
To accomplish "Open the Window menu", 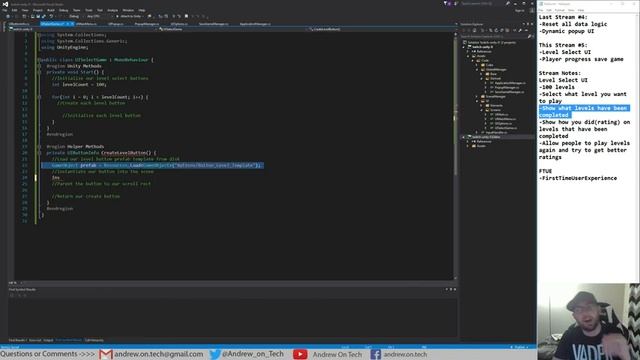I will pos(128,10).
